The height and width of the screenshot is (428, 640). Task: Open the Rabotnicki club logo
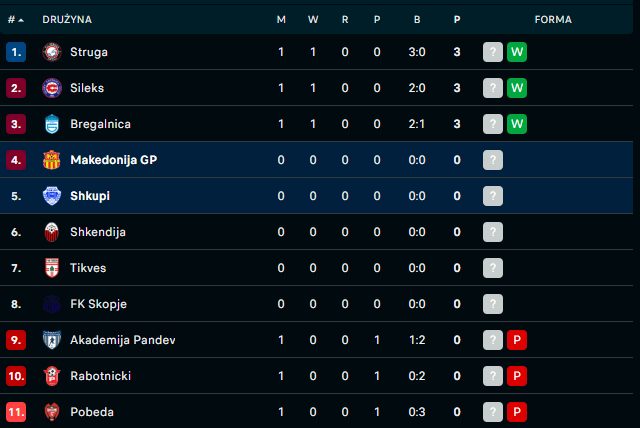[52, 376]
